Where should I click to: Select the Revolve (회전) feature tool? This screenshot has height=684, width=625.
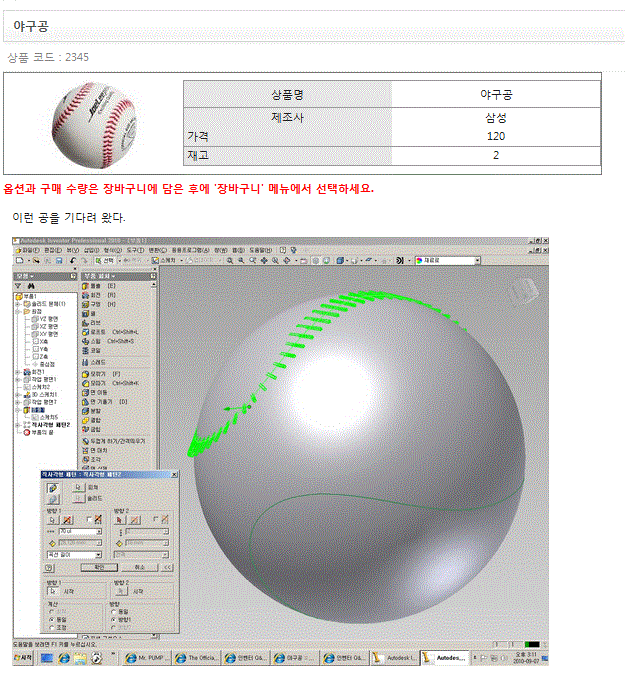(x=98, y=295)
